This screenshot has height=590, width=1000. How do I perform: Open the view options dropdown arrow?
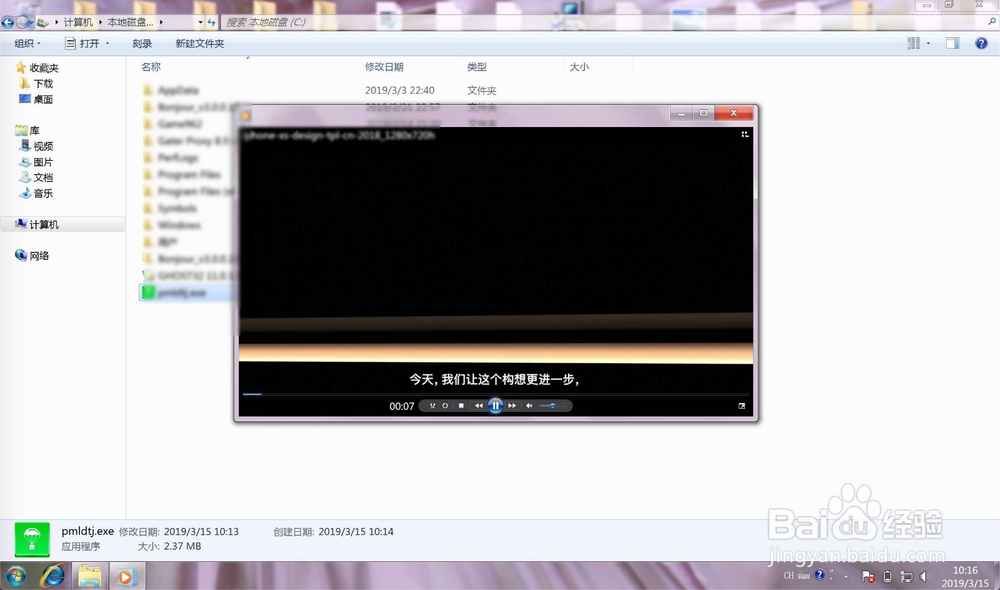coord(928,43)
